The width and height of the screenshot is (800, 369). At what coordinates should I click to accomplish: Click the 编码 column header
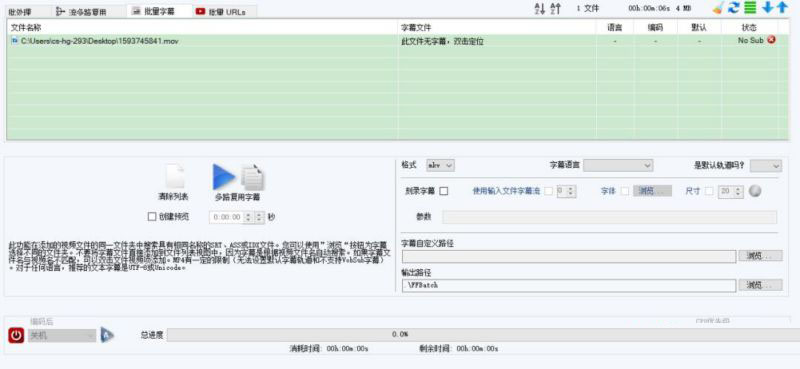point(655,28)
